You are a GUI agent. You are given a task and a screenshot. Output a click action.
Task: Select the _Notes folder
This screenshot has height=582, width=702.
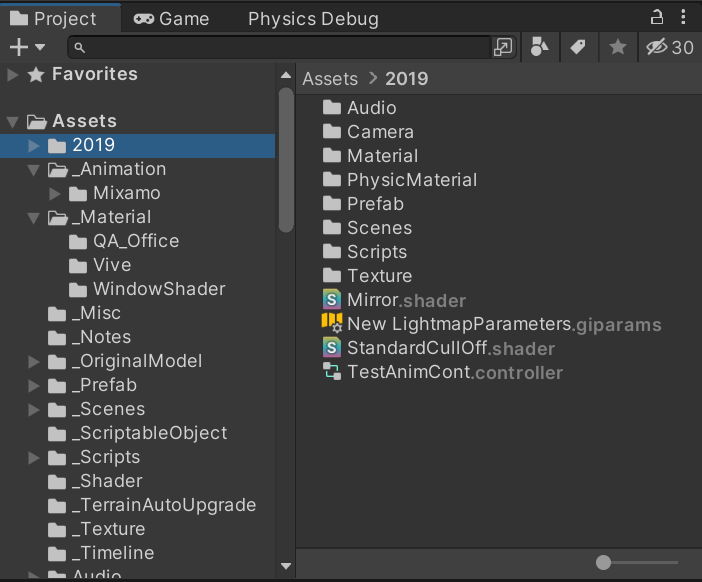pyautogui.click(x=90, y=338)
